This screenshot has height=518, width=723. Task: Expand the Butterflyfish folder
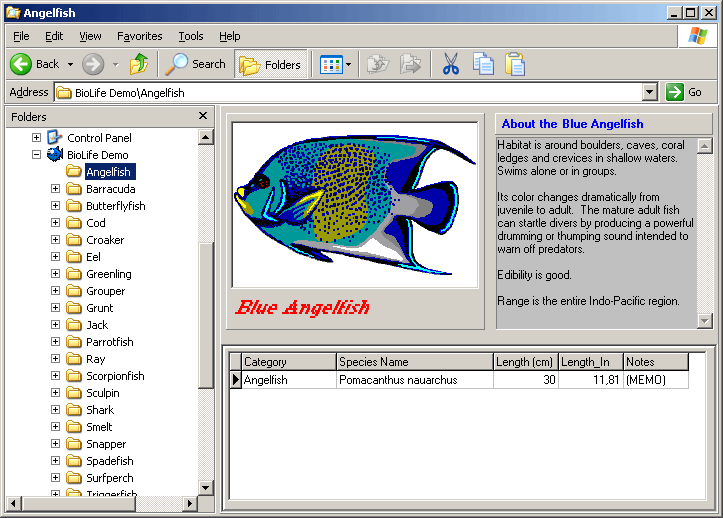pos(55,205)
